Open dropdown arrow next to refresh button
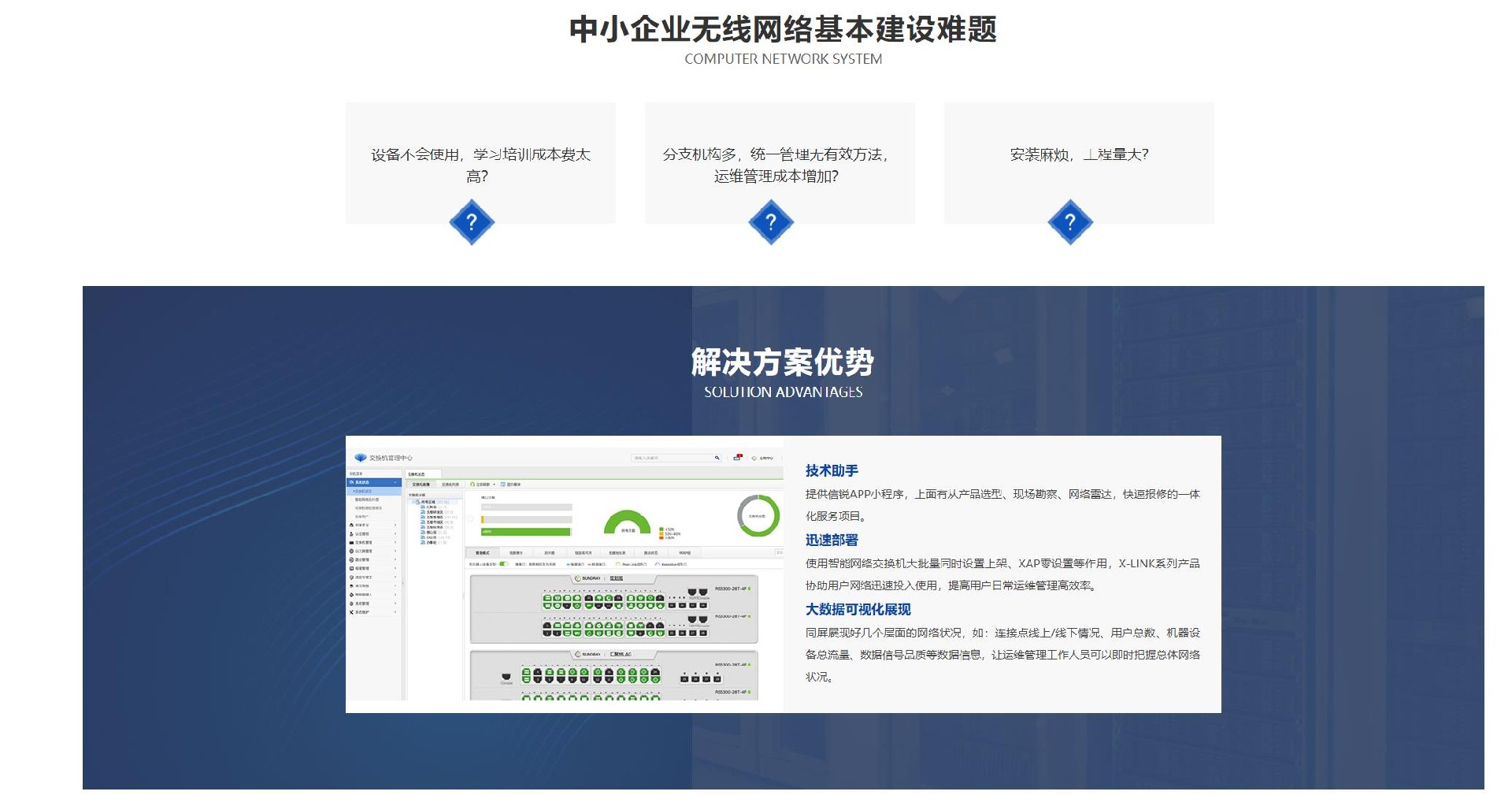This screenshot has width=1512, height=795. (x=495, y=485)
